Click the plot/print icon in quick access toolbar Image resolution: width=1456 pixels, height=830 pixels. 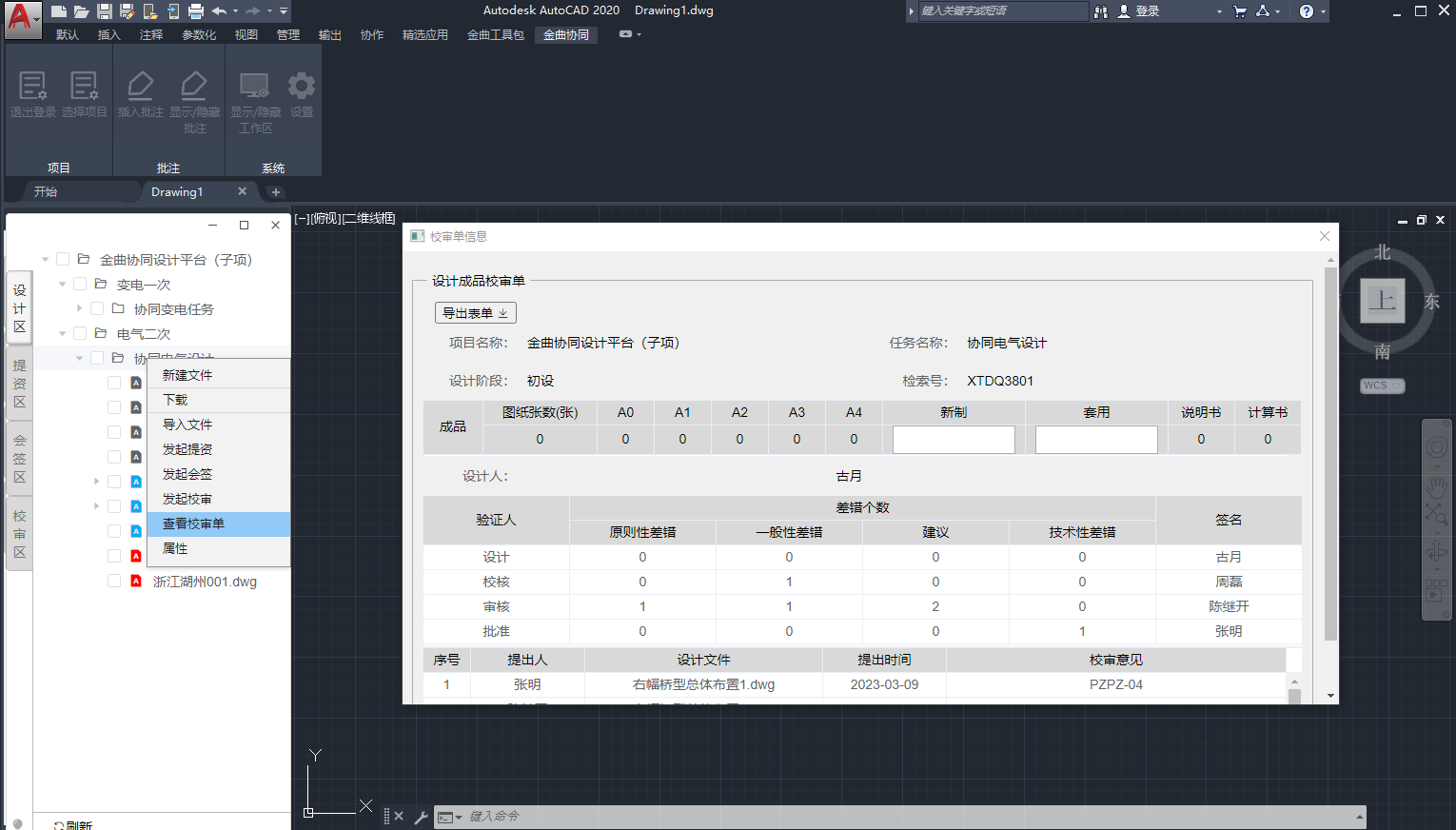click(x=196, y=11)
